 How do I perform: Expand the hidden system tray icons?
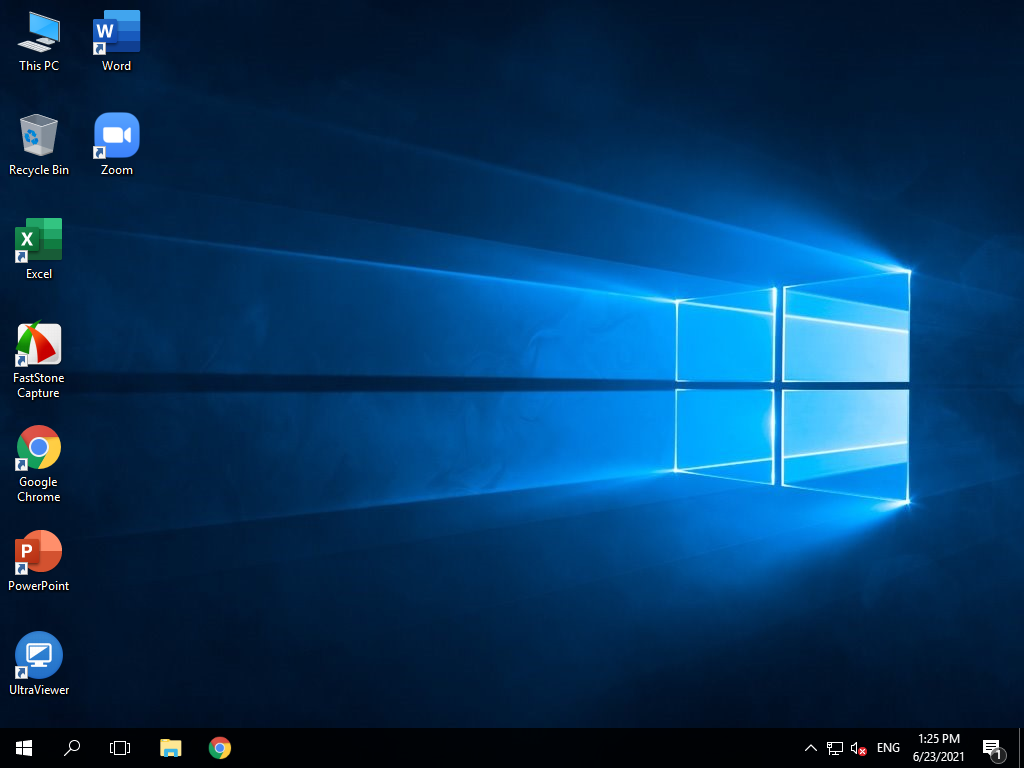[811, 748]
